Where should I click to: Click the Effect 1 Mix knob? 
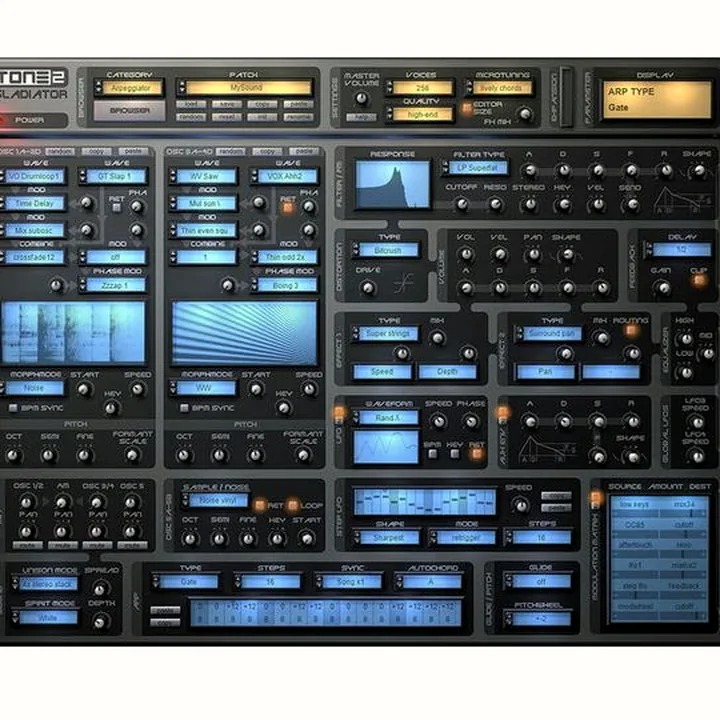438,338
